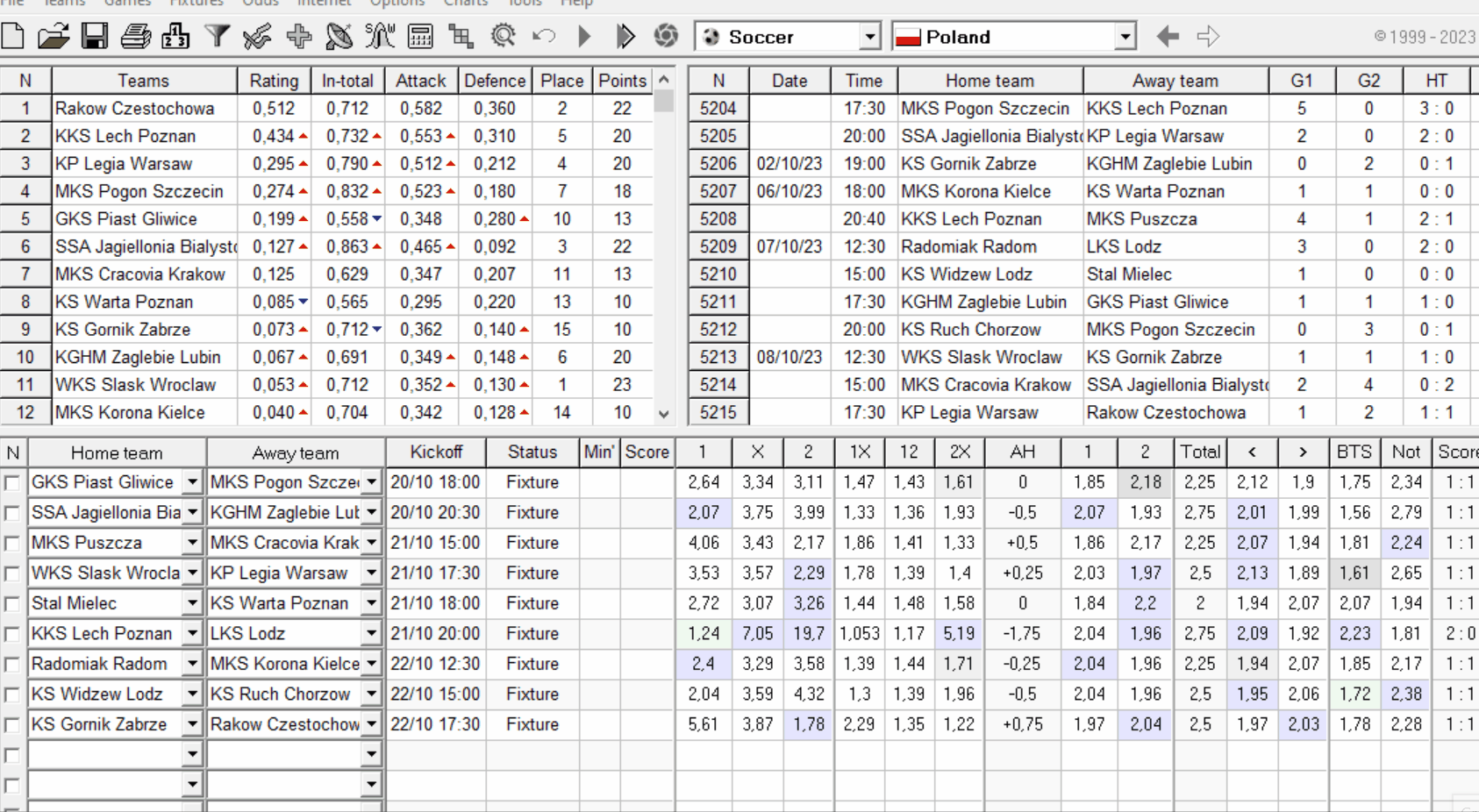Select the KS Gornik Zabrze fixture checkbox
This screenshot has width=1479, height=812.
click(x=12, y=725)
